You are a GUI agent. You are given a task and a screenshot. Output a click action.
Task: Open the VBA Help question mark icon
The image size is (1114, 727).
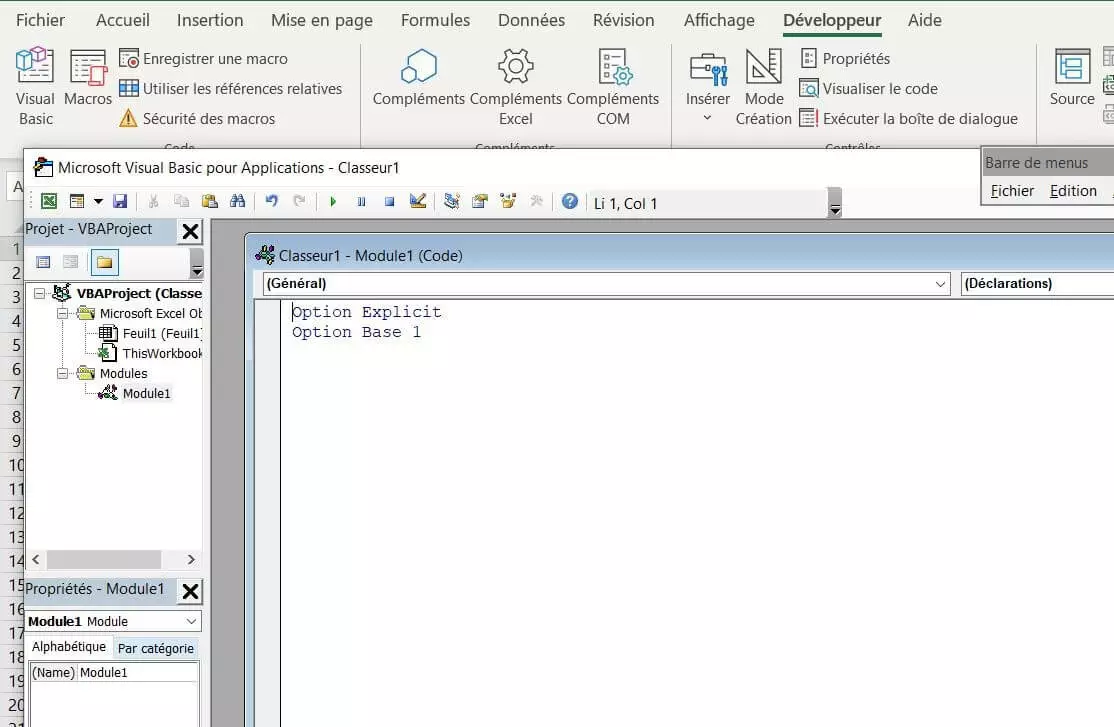[569, 201]
